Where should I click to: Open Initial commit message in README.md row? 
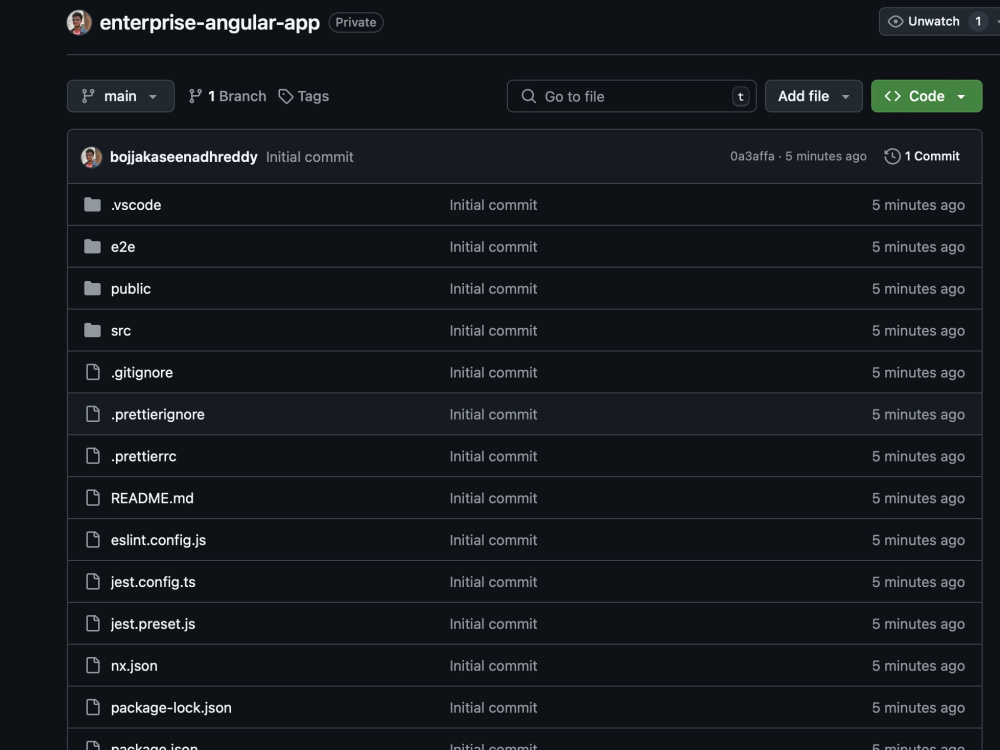pyautogui.click(x=493, y=498)
